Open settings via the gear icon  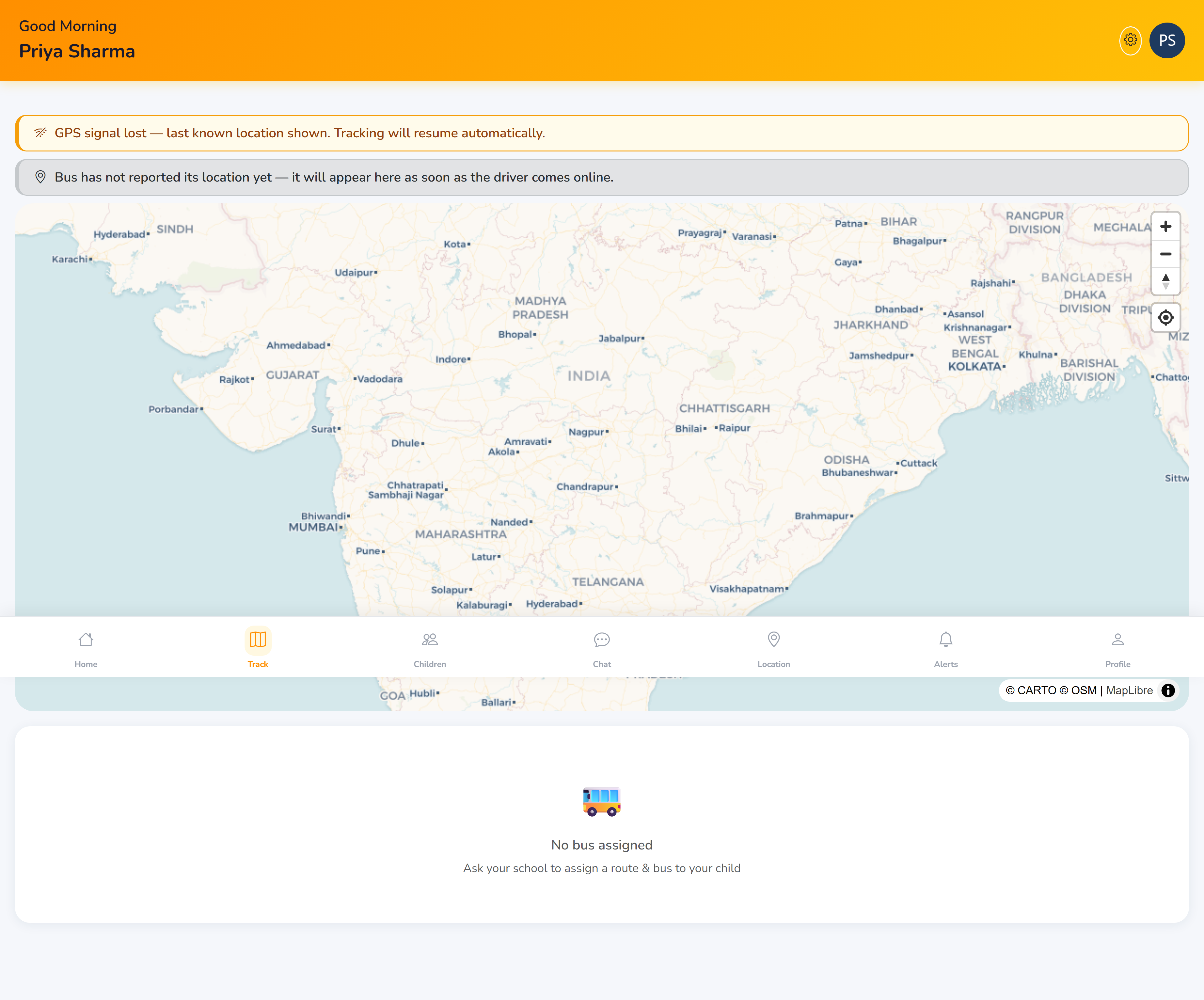1130,40
